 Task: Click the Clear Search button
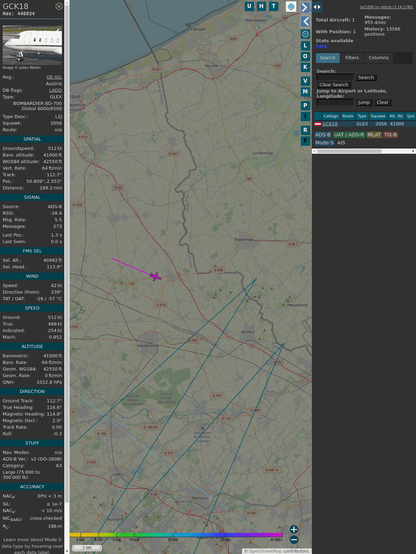[x=334, y=85]
